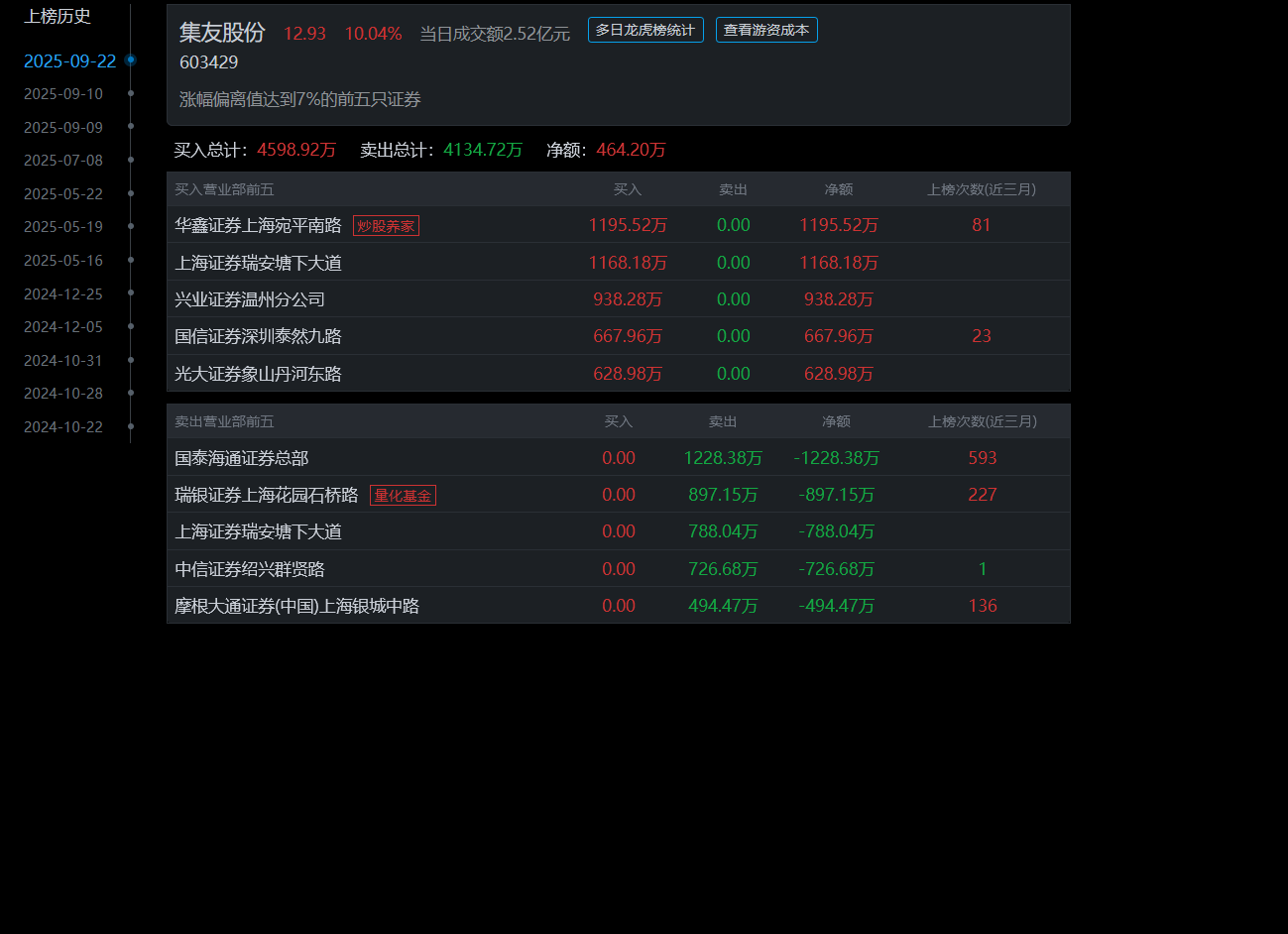1288x934 pixels.
Task: Open 上海证券瑞安塘下大道 in the sell table
Action: point(258,531)
